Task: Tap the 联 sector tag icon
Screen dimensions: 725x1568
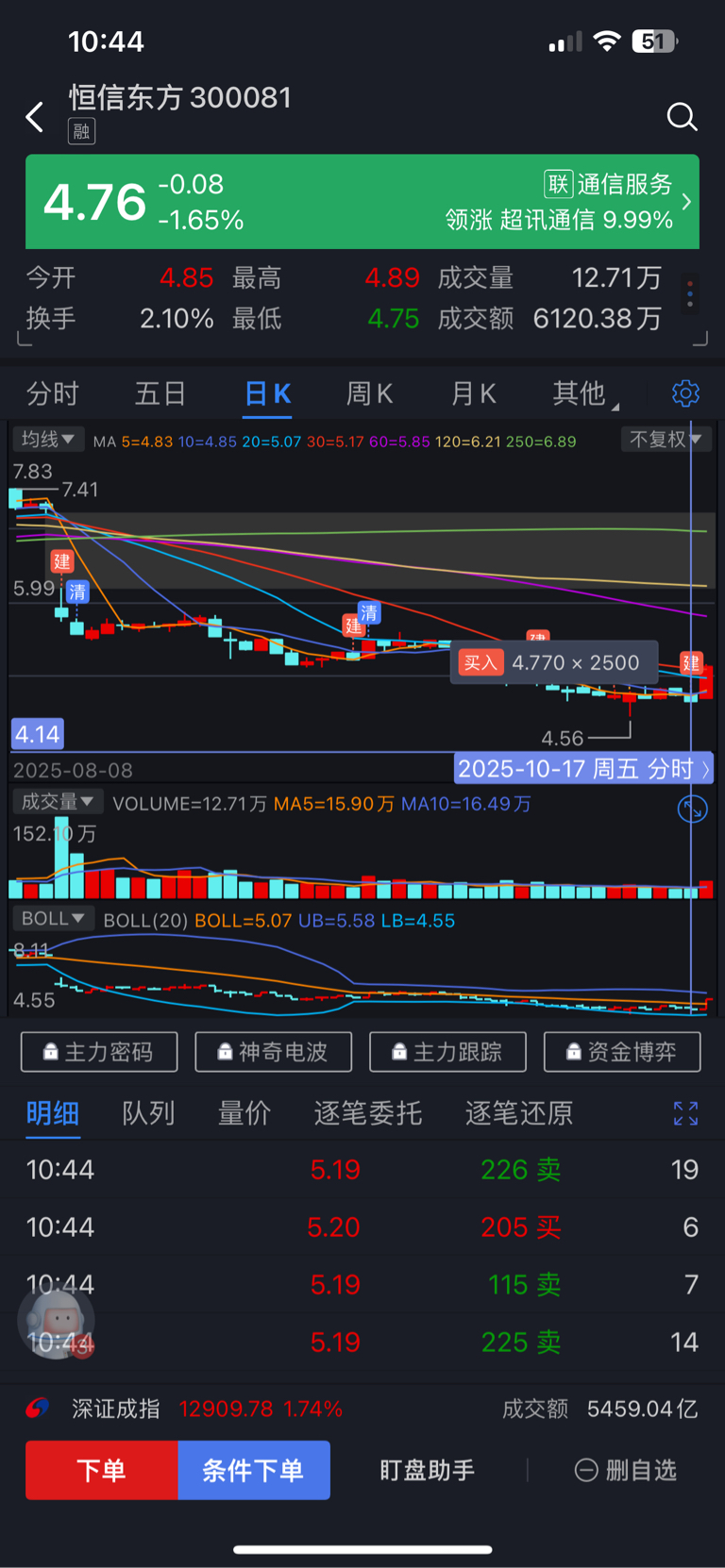Action: 558,184
